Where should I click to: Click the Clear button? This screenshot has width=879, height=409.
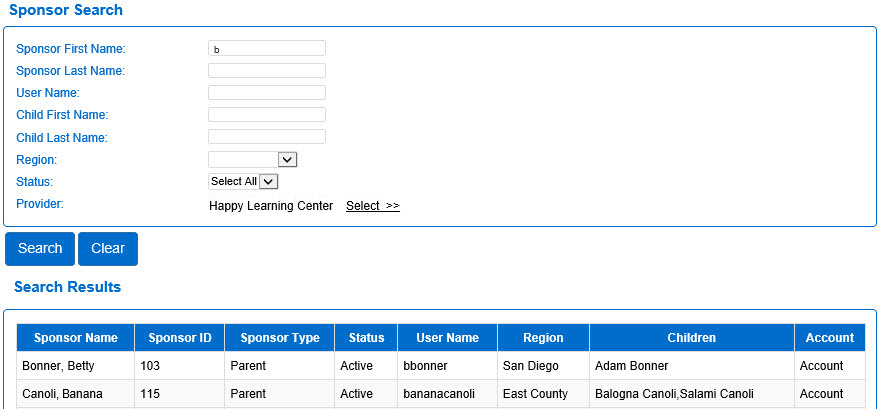click(108, 249)
